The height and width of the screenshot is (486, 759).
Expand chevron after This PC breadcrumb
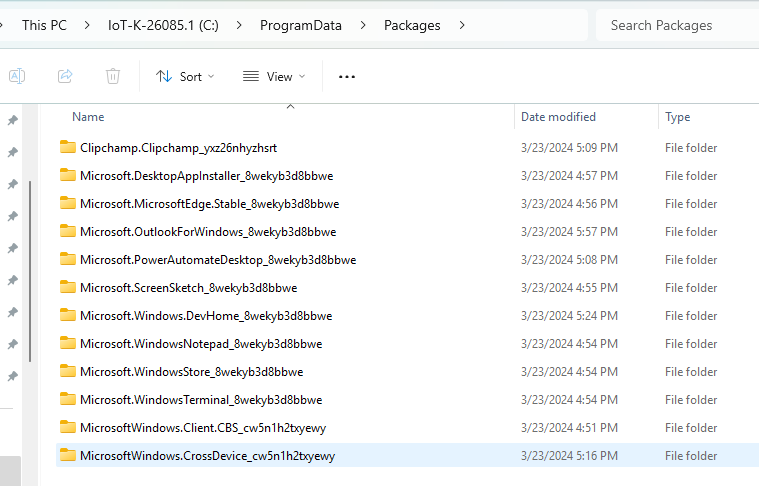coord(87,25)
